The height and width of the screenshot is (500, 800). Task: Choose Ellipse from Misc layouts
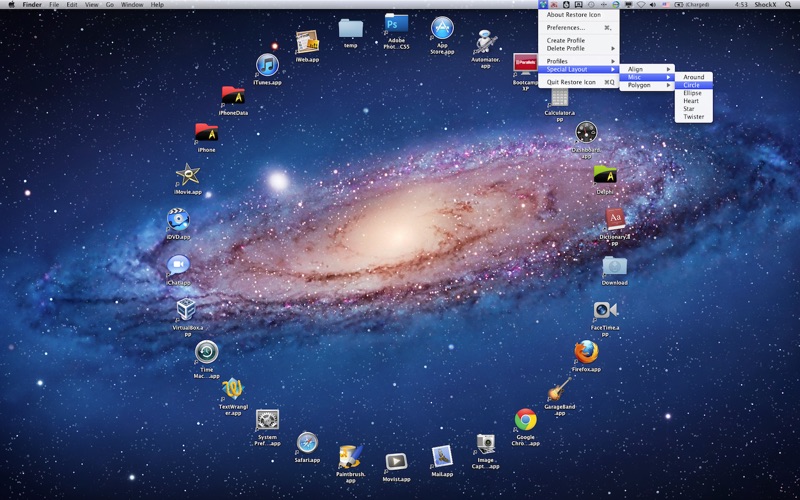tap(693, 93)
